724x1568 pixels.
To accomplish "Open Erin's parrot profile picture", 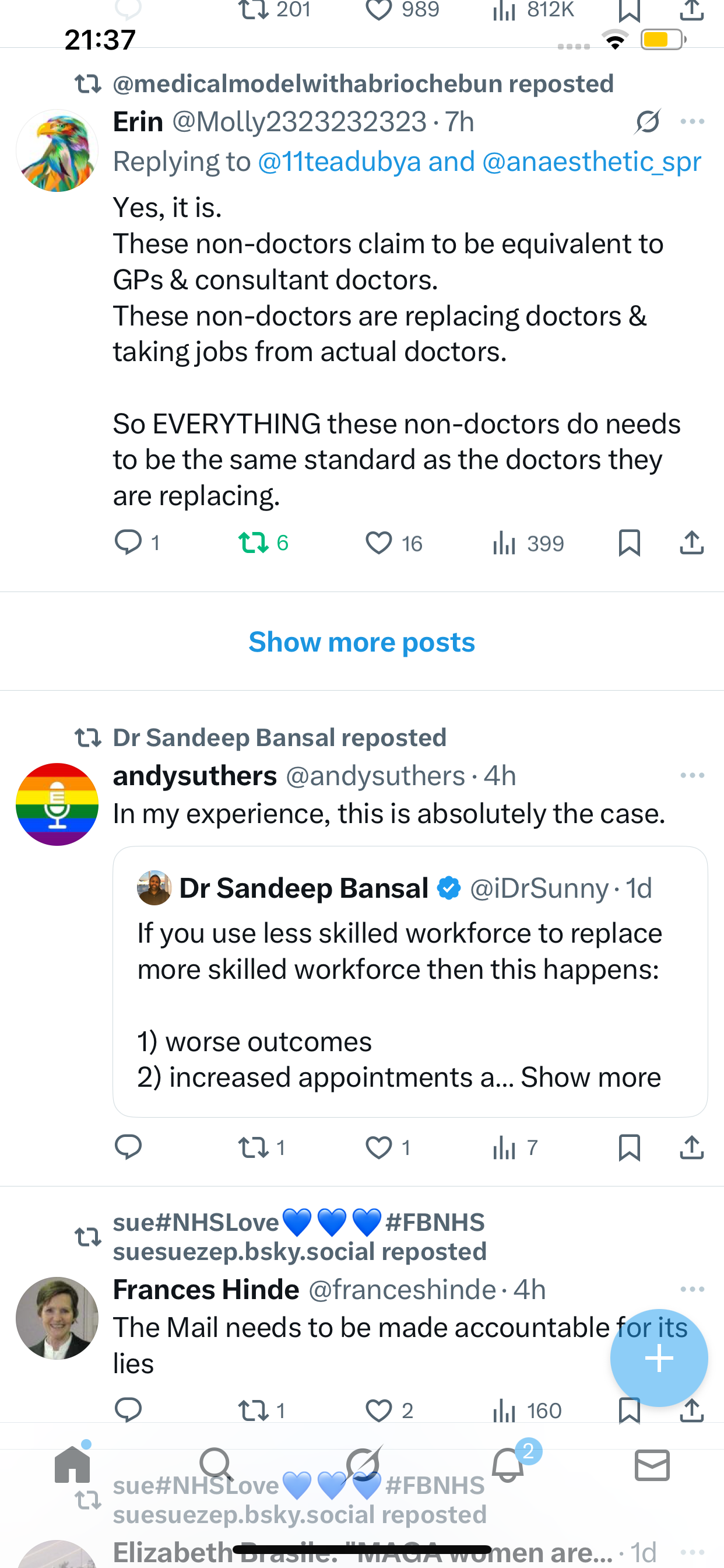I will (x=57, y=151).
